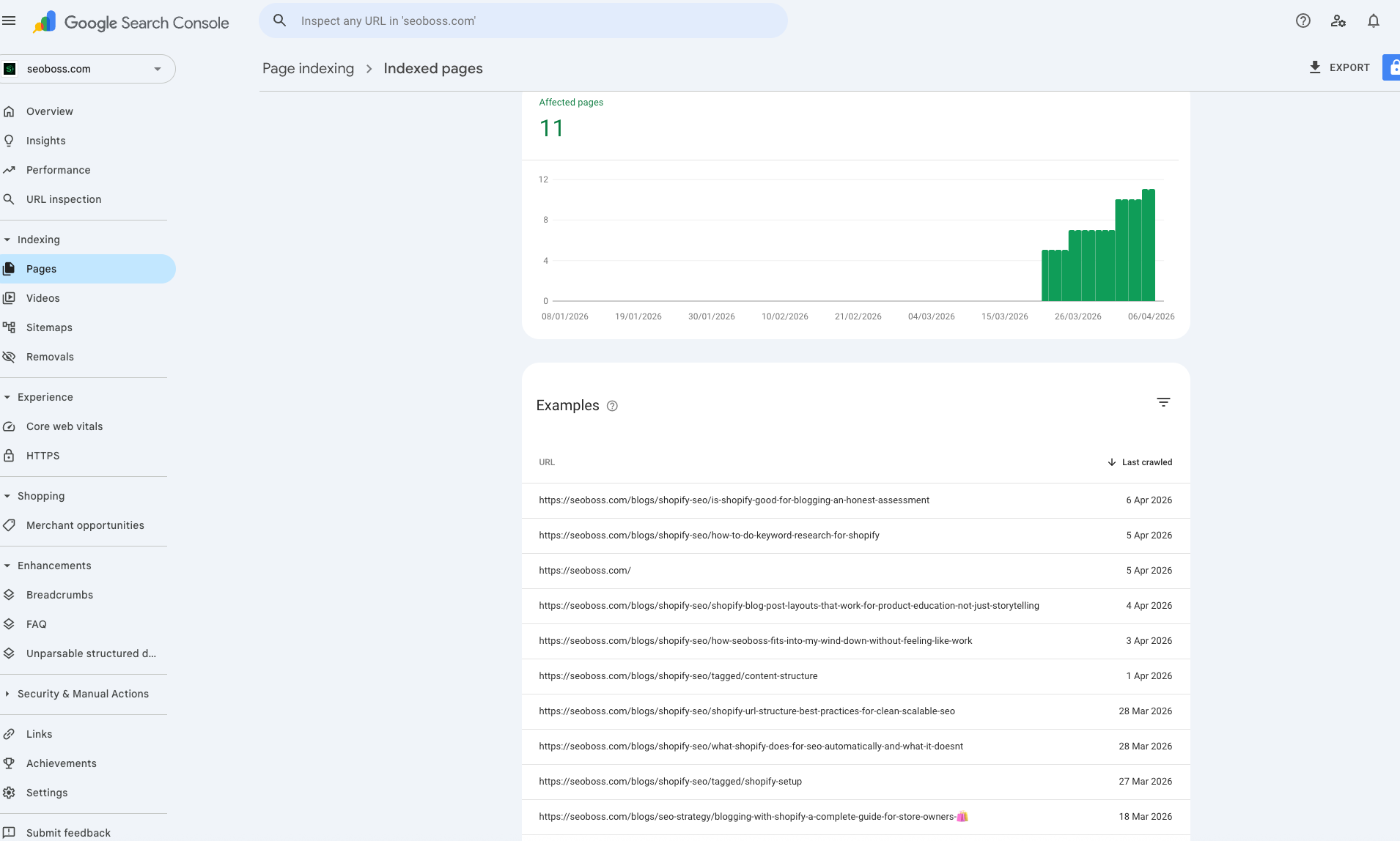Viewport: 1400px width, 841px height.
Task: Open the shopify-blog-post-layouts URL row
Action: 855,606
